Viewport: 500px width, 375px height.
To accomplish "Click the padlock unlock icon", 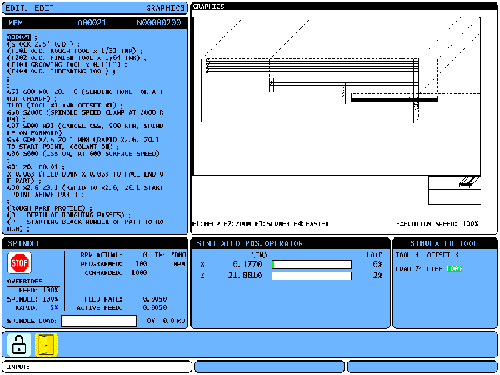I will (19, 345).
